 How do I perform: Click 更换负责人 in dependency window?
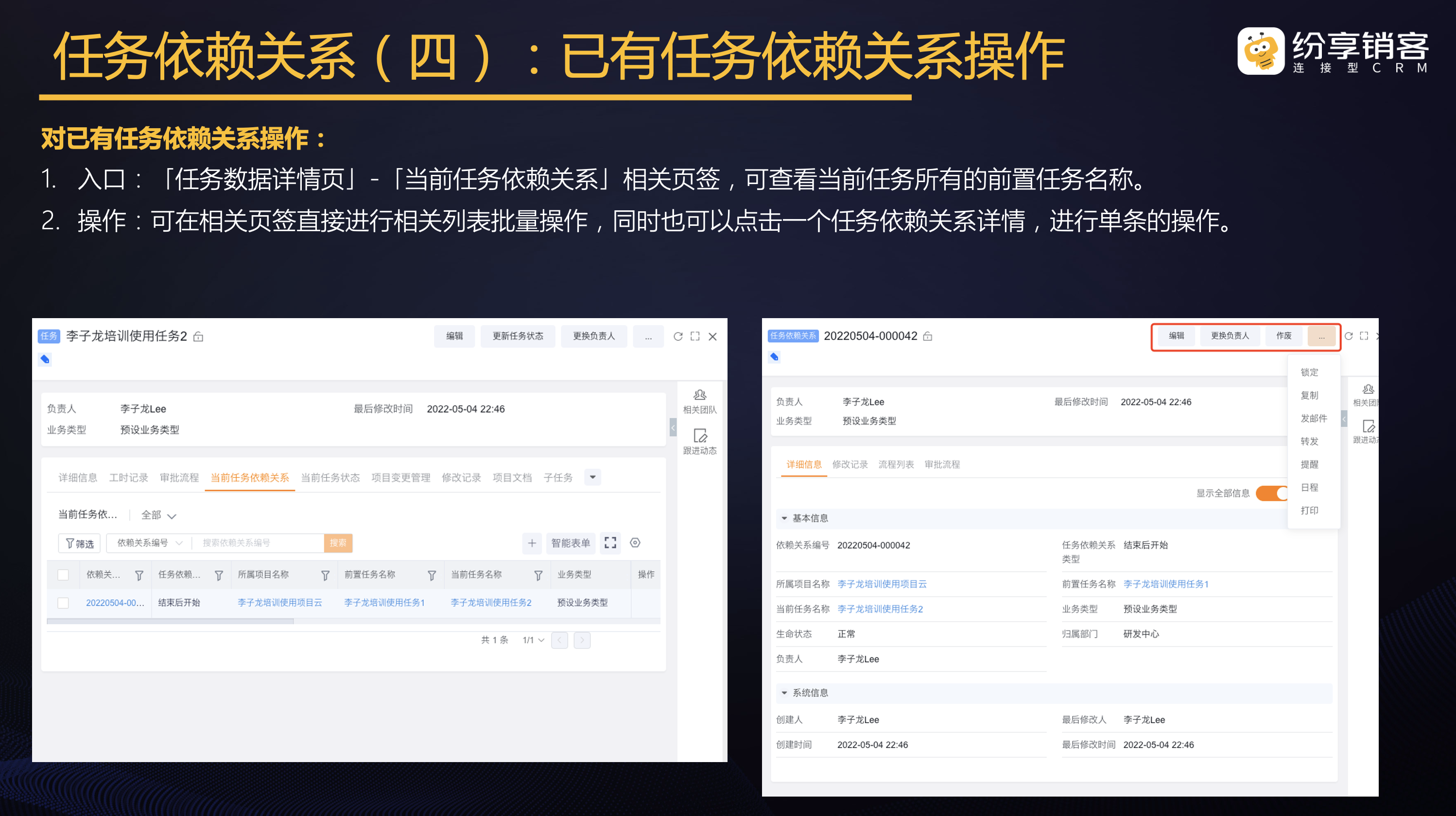[1230, 336]
